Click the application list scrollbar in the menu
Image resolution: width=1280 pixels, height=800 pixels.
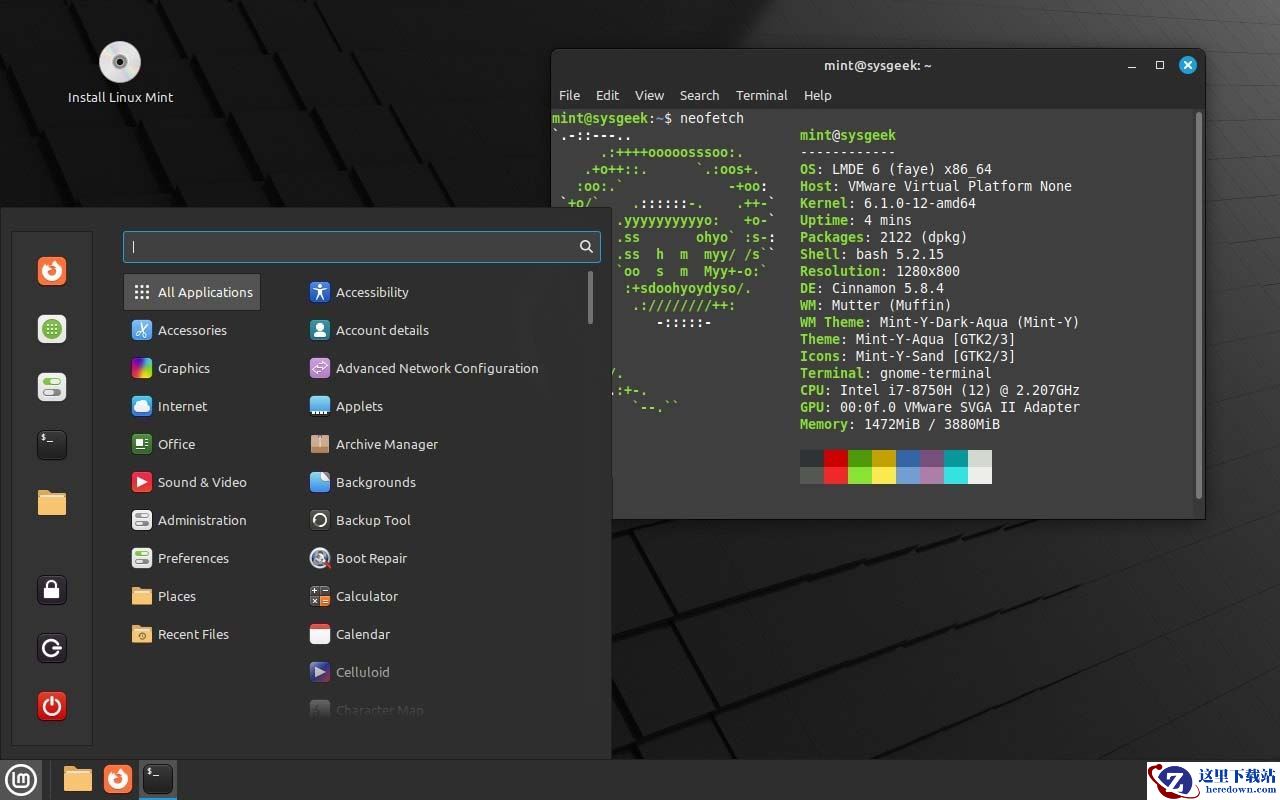click(x=591, y=299)
